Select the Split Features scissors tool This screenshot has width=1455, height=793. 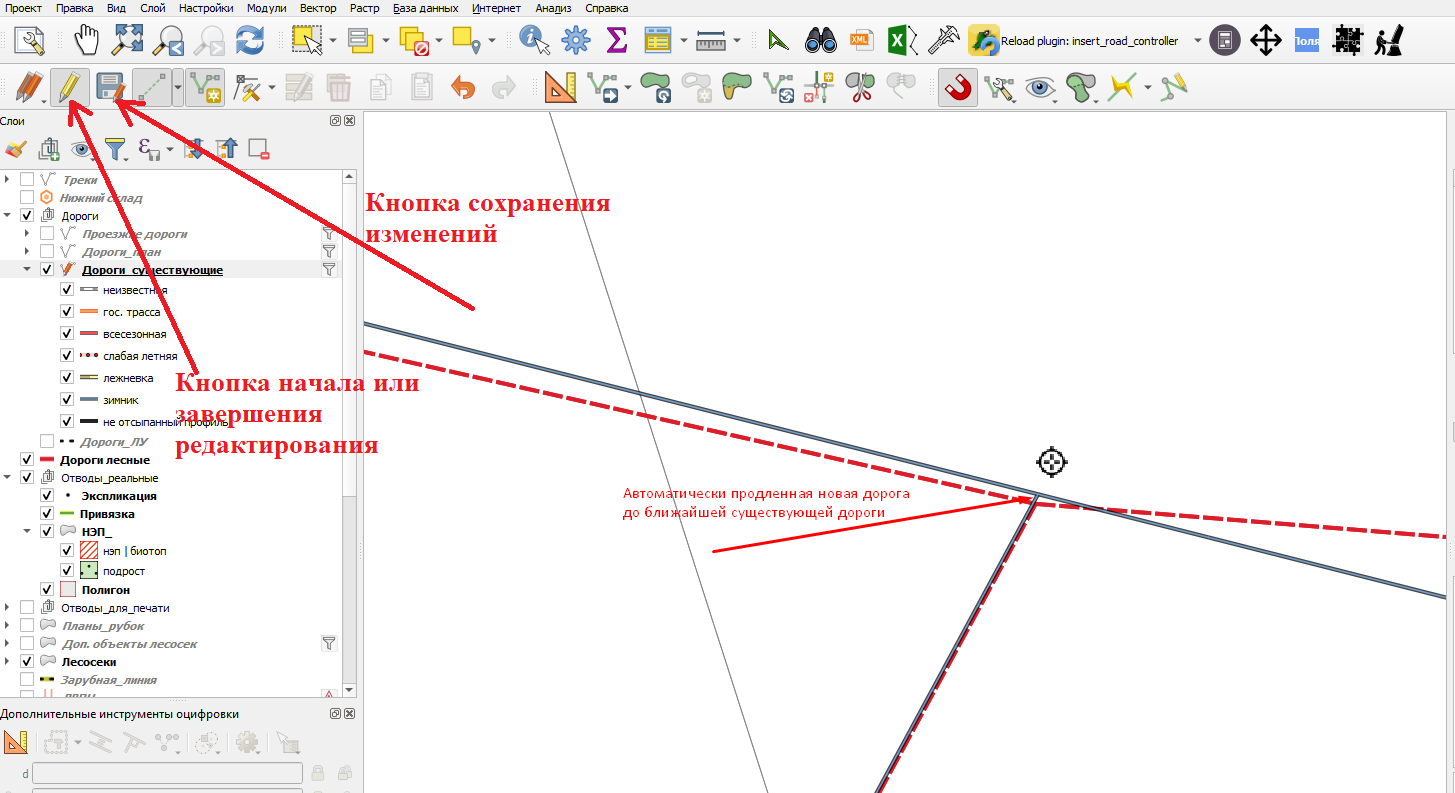(x=859, y=88)
